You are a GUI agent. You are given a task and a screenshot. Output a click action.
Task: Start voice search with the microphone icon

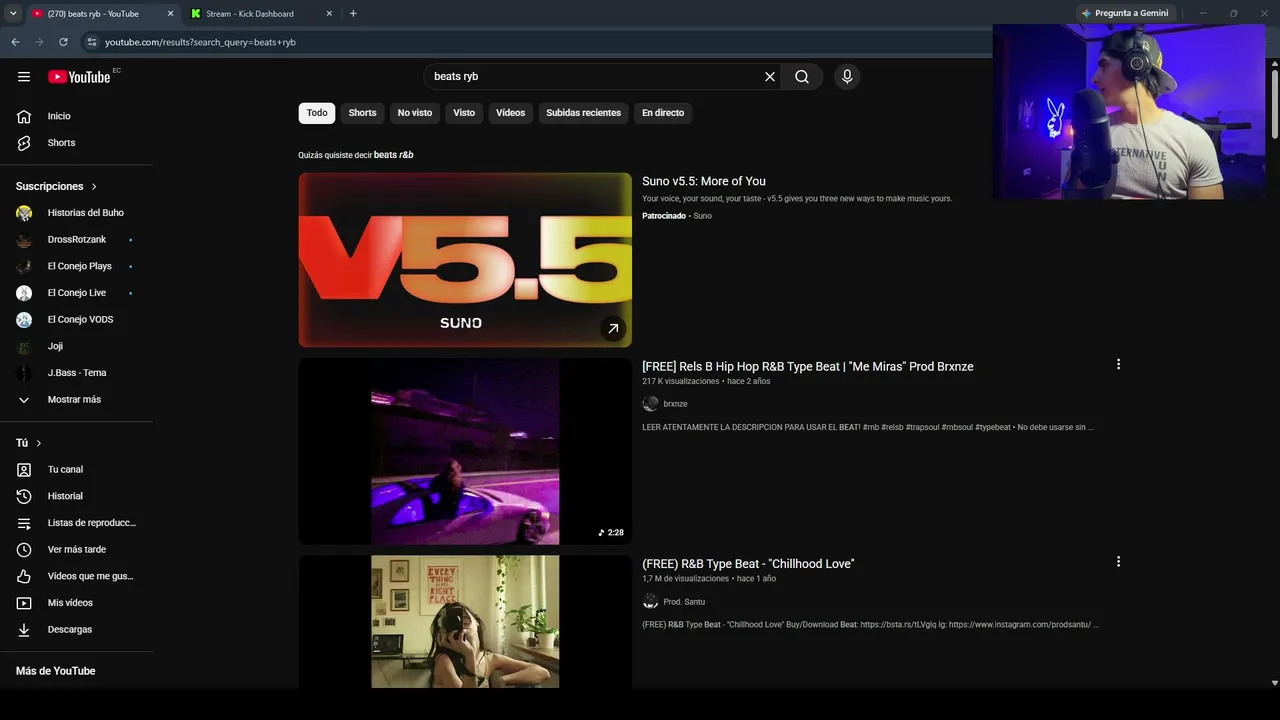point(847,77)
